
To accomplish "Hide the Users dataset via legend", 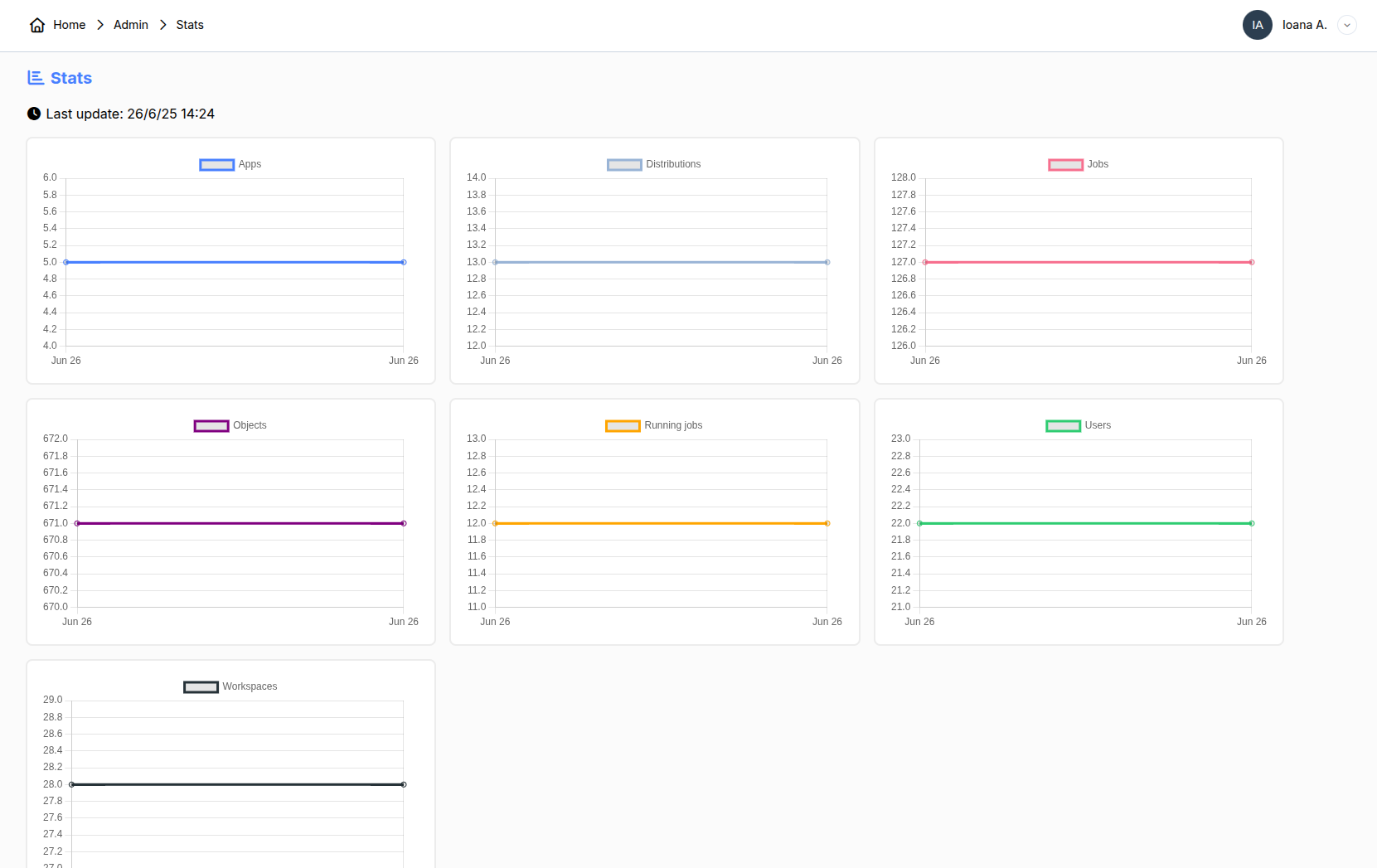I will (1063, 426).
